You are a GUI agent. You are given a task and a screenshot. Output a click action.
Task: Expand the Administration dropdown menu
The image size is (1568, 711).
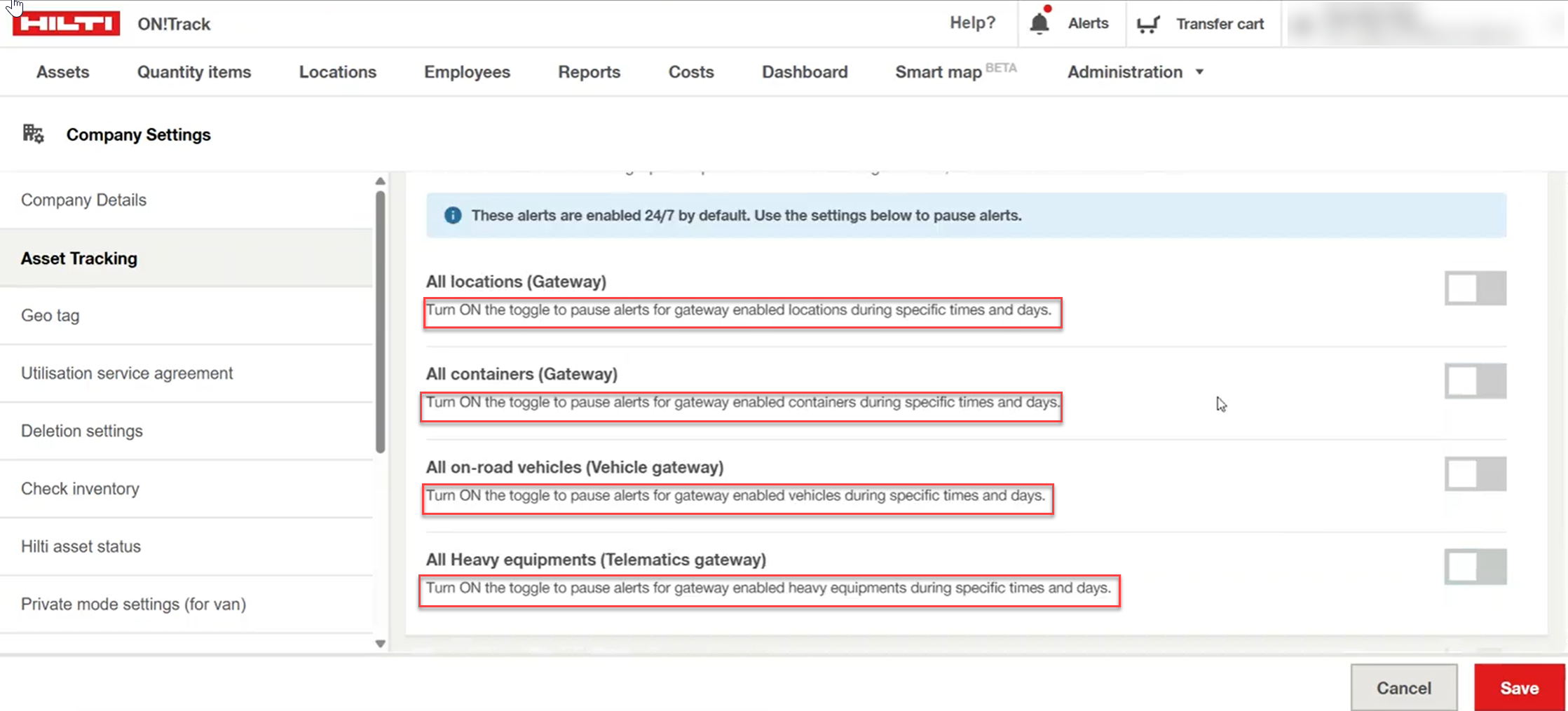pos(1135,72)
